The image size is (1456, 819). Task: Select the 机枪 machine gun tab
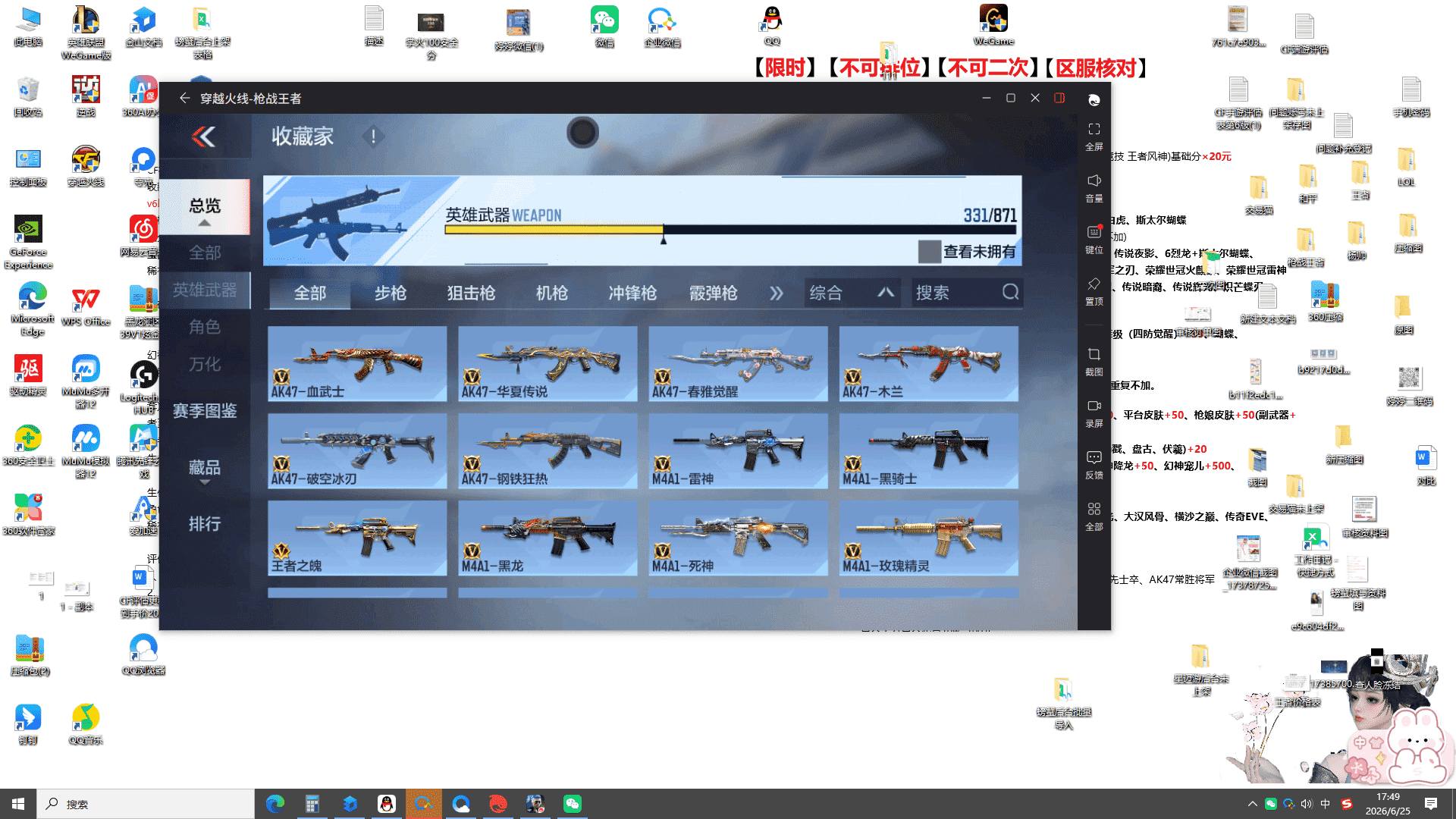pyautogui.click(x=551, y=293)
